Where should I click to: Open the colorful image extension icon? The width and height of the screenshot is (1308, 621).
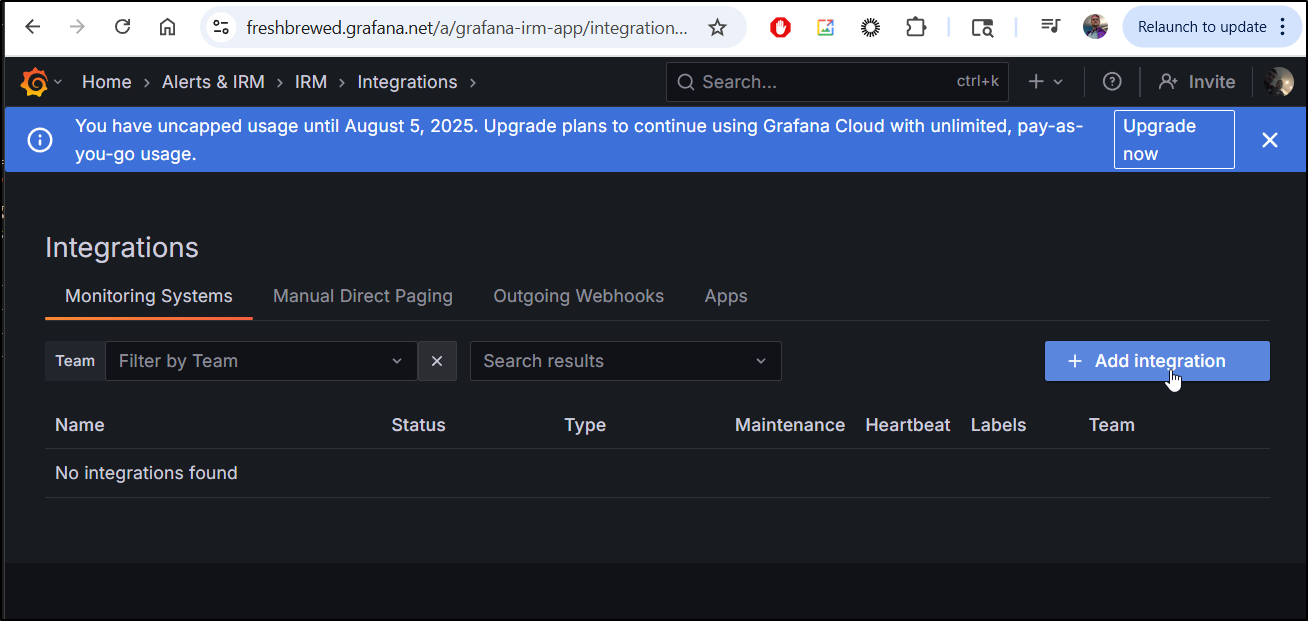coord(825,28)
